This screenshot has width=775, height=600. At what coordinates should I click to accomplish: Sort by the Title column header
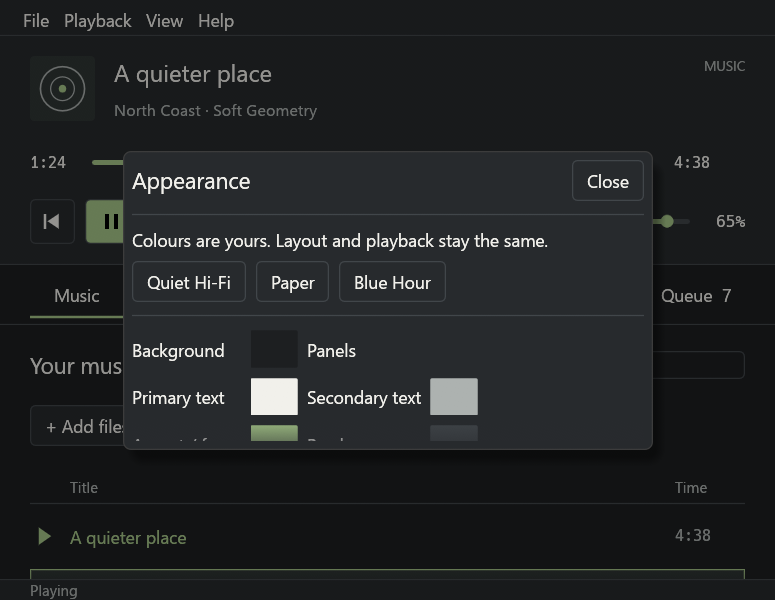84,488
